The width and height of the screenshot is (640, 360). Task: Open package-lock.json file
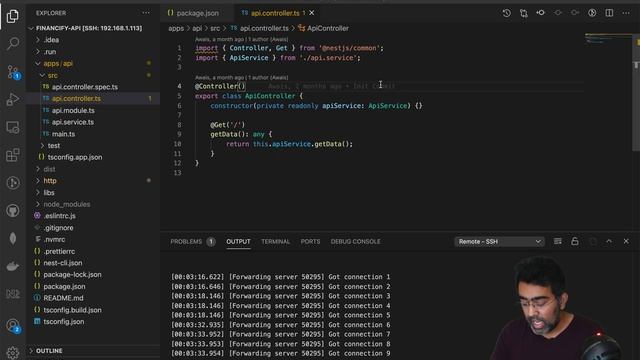(72, 275)
